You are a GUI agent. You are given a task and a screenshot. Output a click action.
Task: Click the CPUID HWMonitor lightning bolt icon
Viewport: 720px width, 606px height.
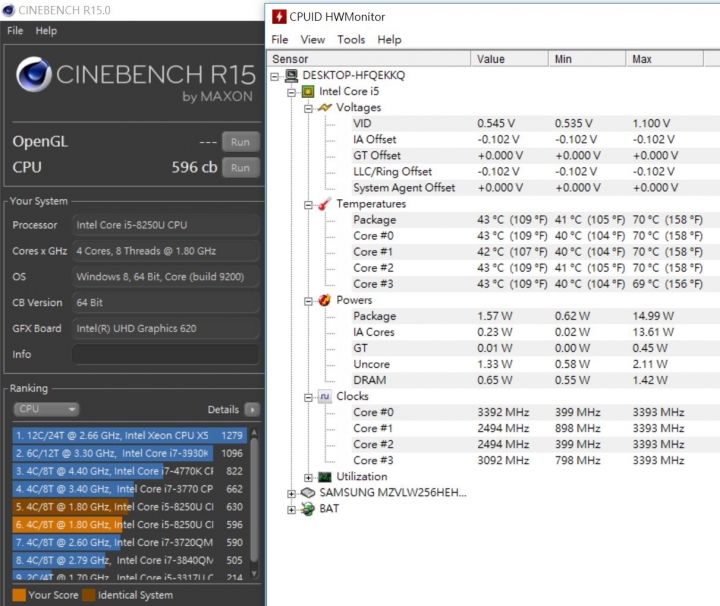(279, 17)
